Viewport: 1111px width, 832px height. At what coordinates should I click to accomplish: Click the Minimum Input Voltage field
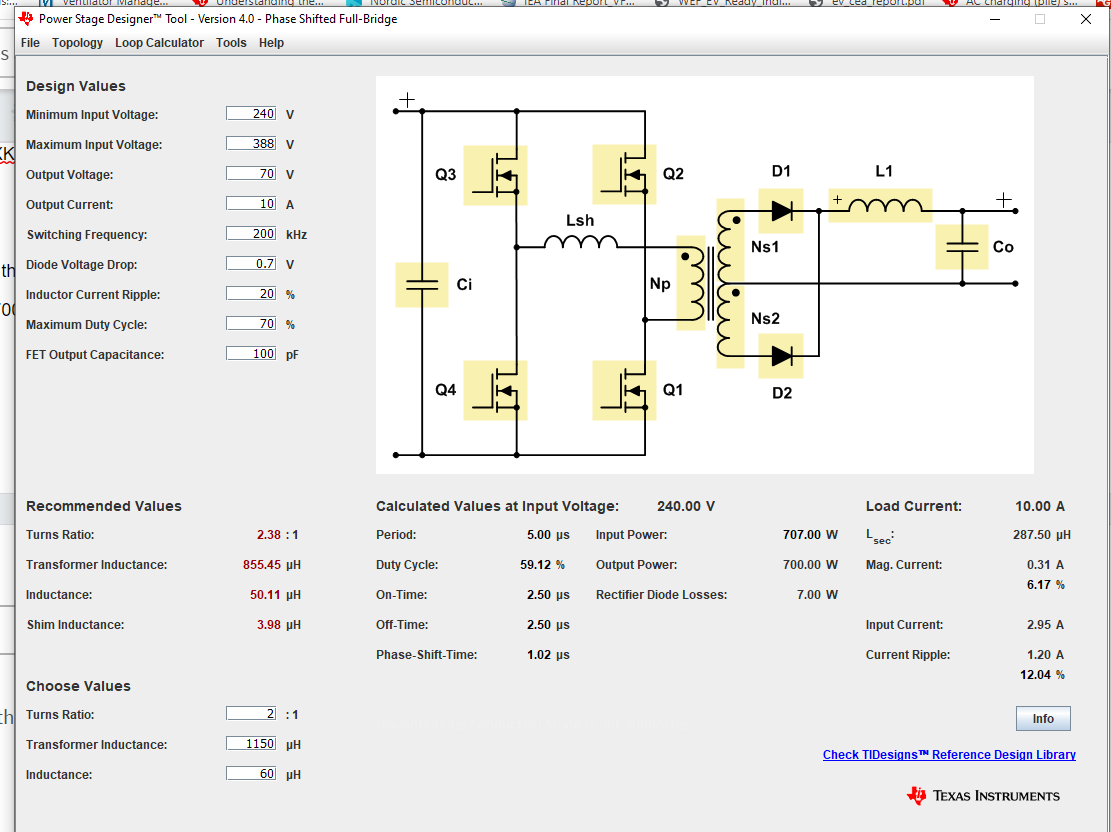251,113
